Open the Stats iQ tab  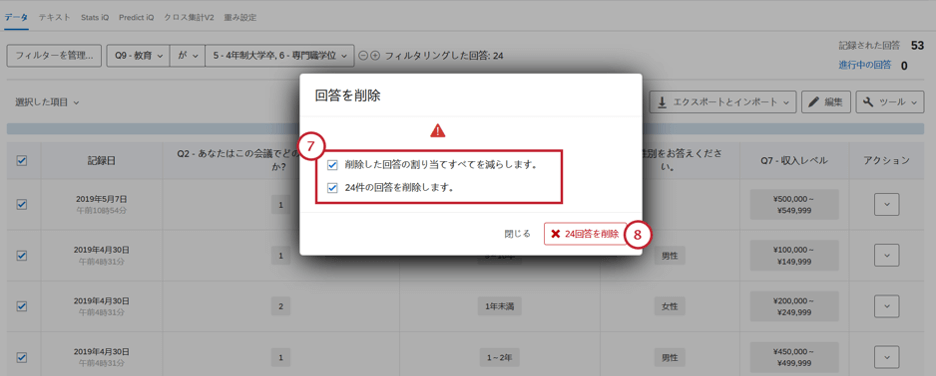point(95,17)
